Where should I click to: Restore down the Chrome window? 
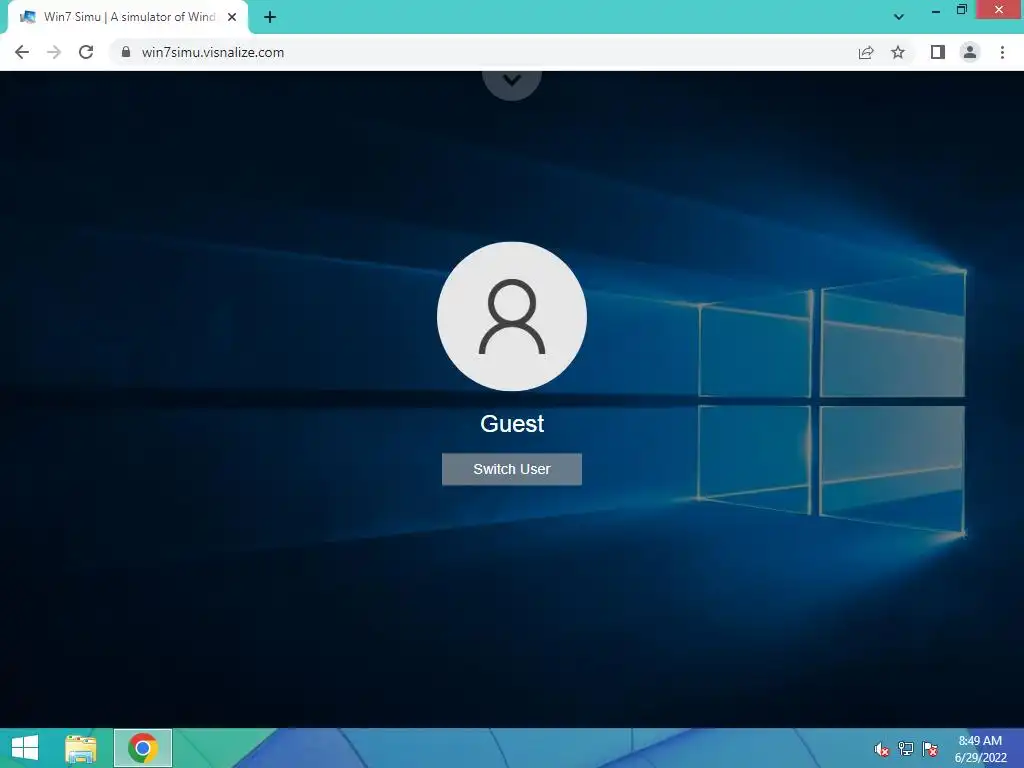coord(961,10)
